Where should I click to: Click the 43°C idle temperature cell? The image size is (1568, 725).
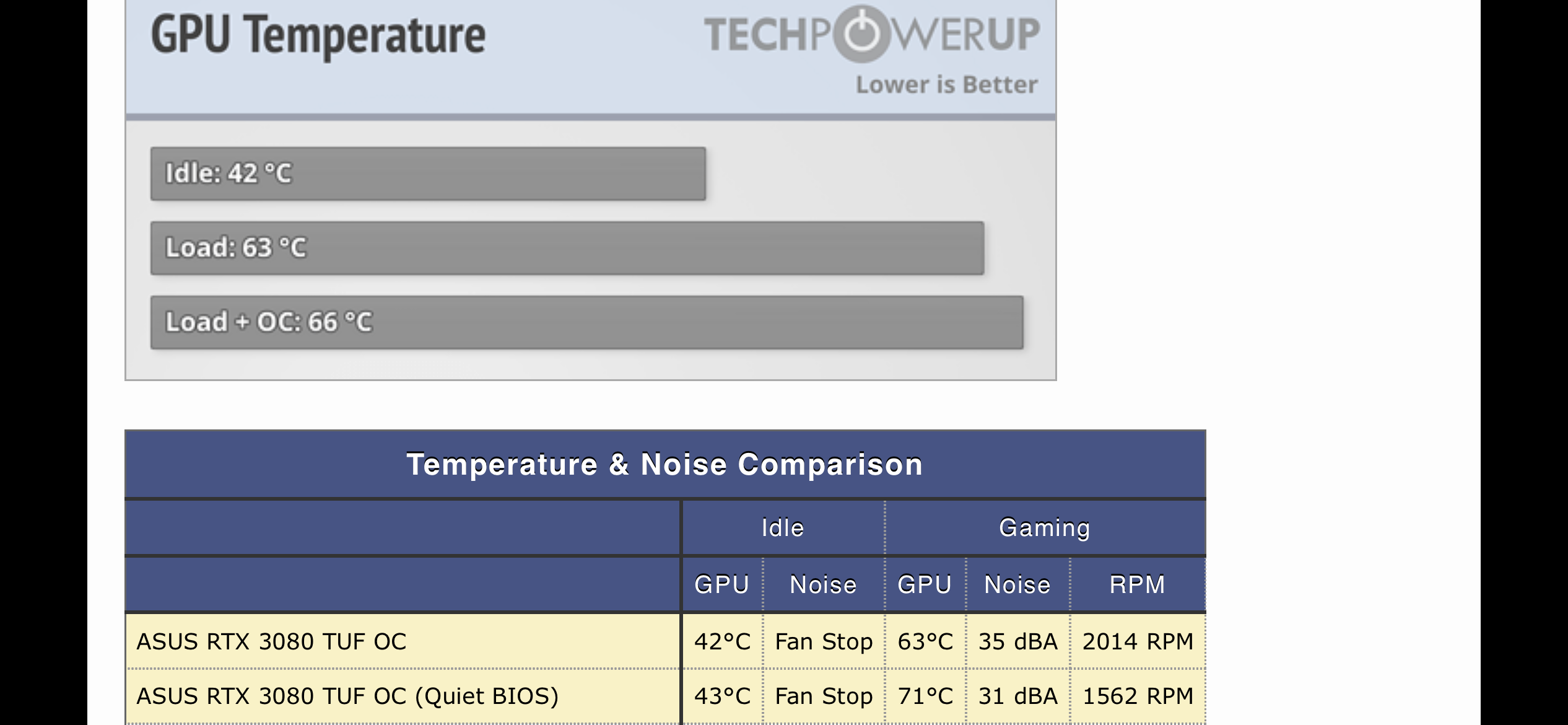722,696
